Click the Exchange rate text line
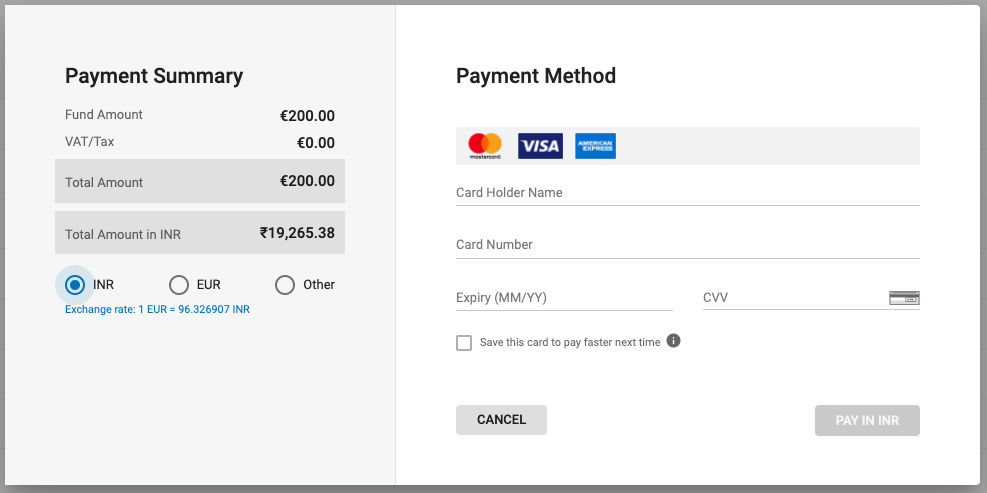Image resolution: width=987 pixels, height=493 pixels. 157,310
